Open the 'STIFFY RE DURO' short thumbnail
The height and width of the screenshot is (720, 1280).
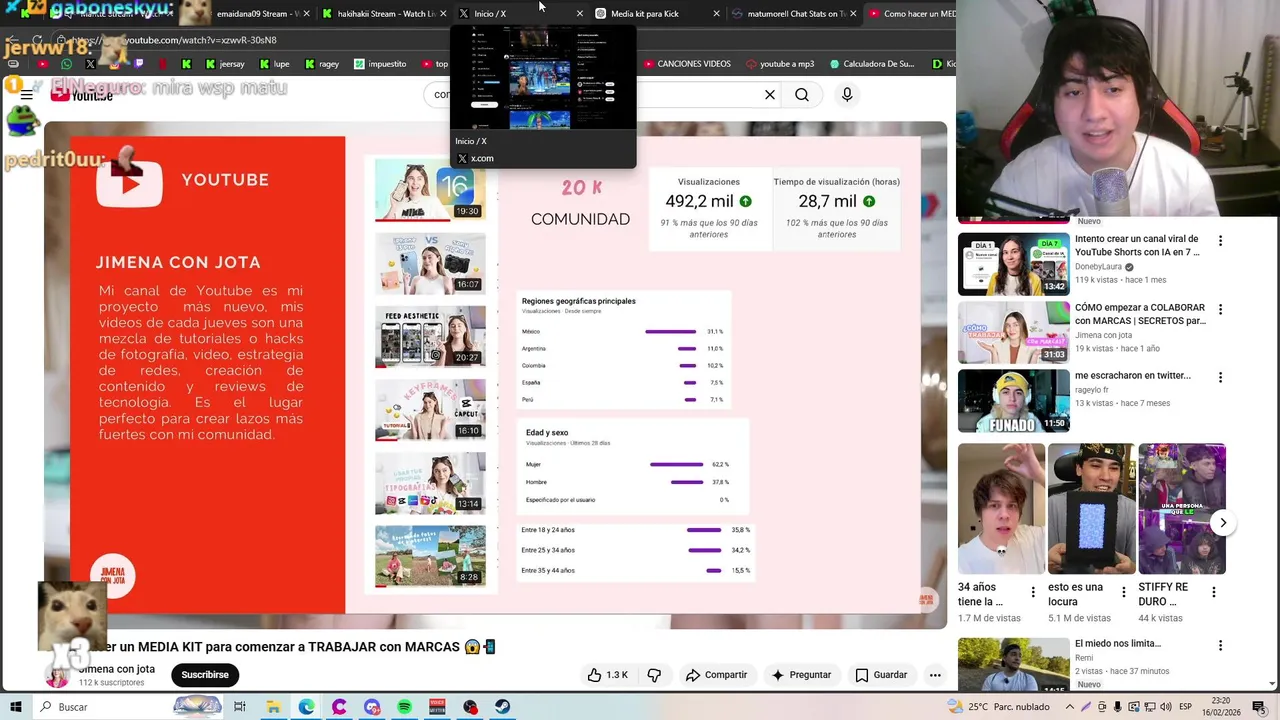pos(1182,509)
